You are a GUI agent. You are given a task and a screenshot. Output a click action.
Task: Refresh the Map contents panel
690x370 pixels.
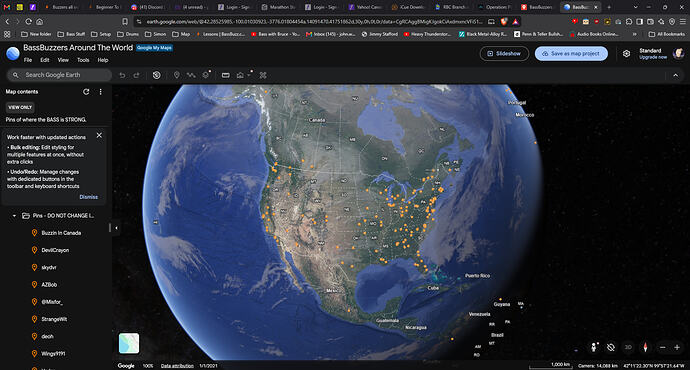tap(86, 92)
